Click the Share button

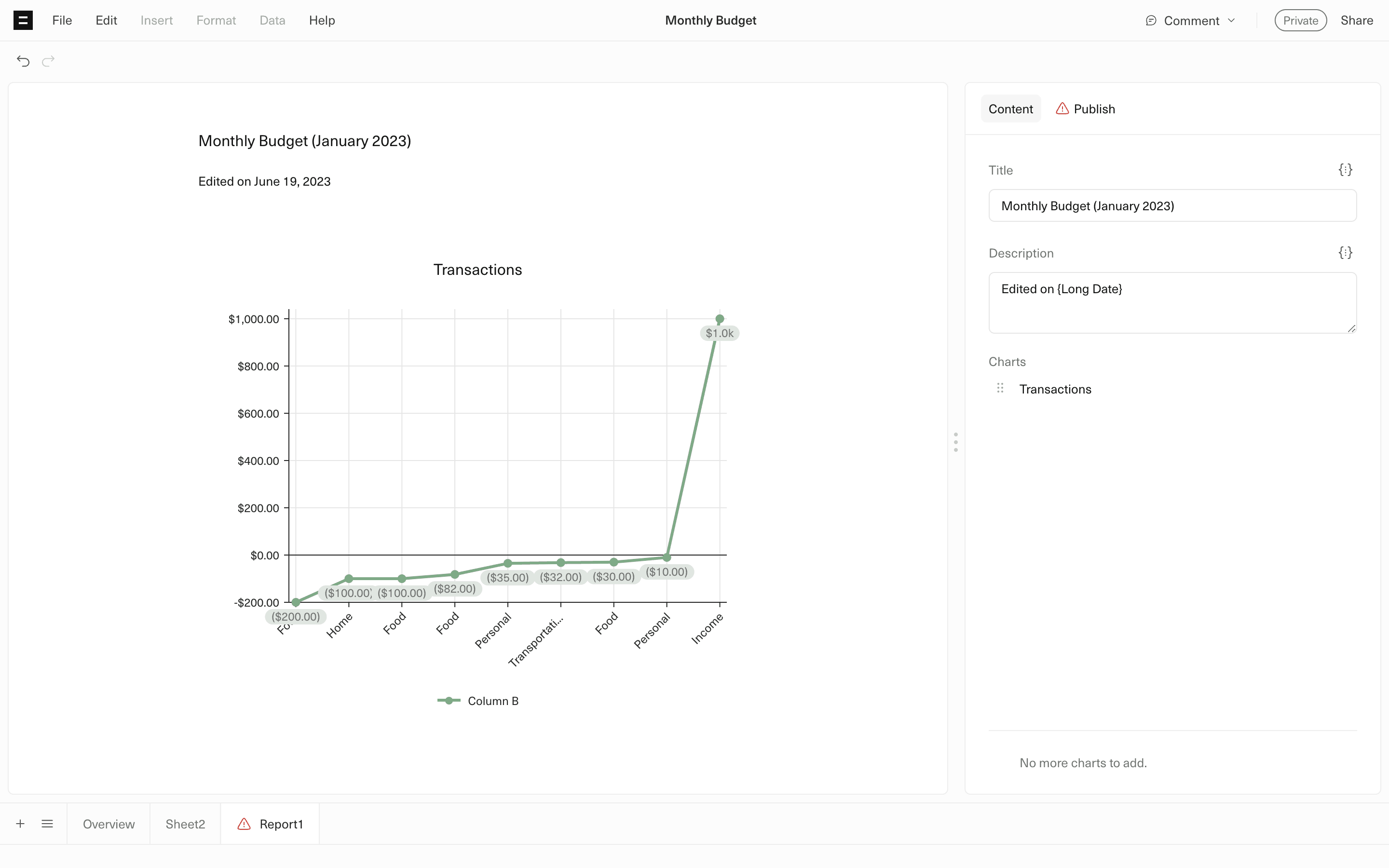click(1356, 21)
